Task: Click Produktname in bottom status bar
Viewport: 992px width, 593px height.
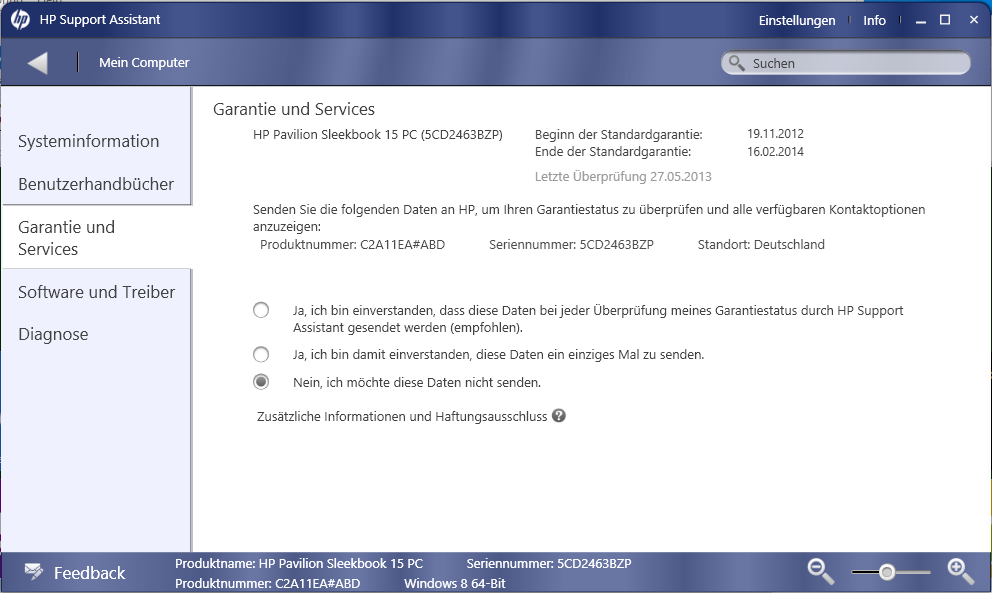Action: pos(299,563)
